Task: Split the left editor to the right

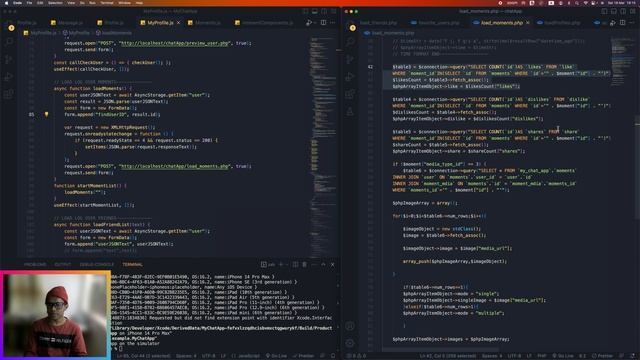Action: [323, 23]
